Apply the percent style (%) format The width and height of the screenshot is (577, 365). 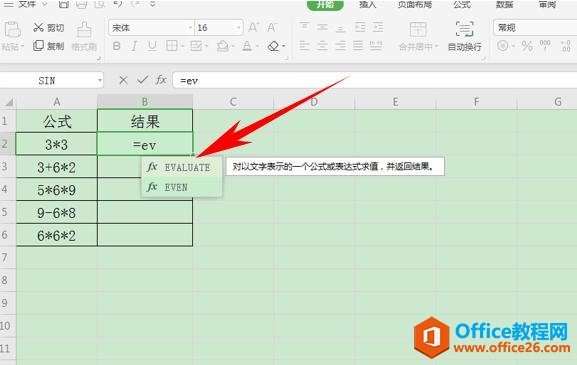pyautogui.click(x=527, y=46)
